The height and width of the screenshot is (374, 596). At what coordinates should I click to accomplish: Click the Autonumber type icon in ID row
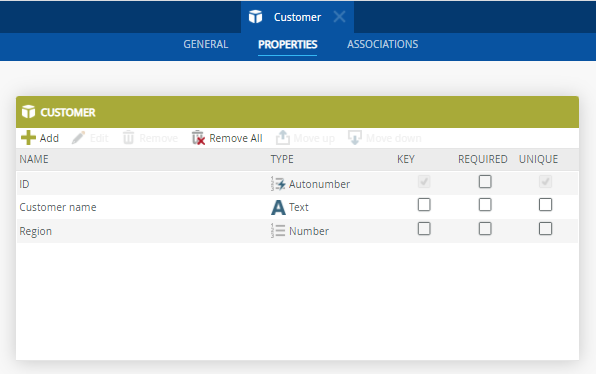(x=278, y=184)
